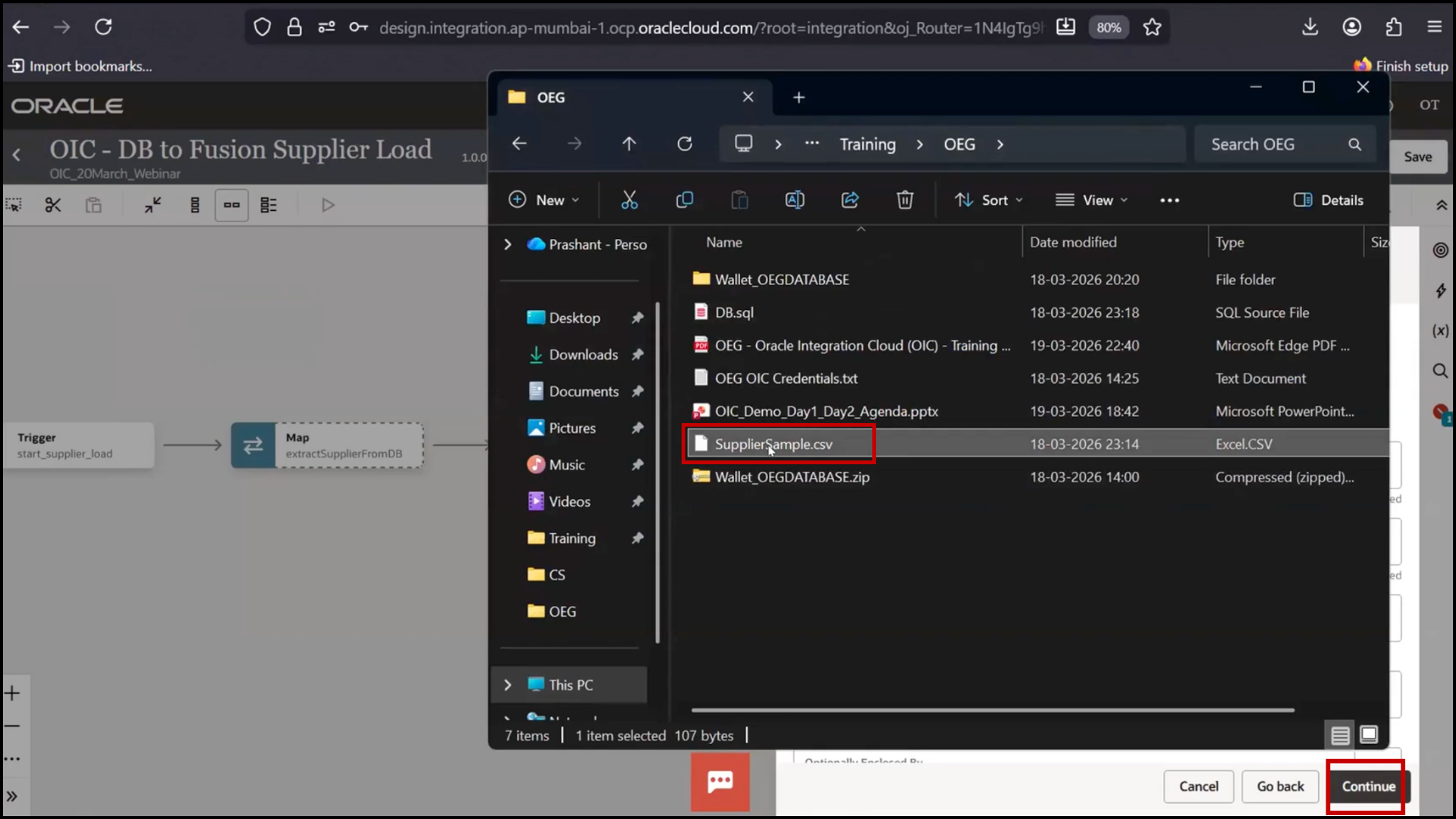Open browser downloads icon

click(x=1310, y=27)
